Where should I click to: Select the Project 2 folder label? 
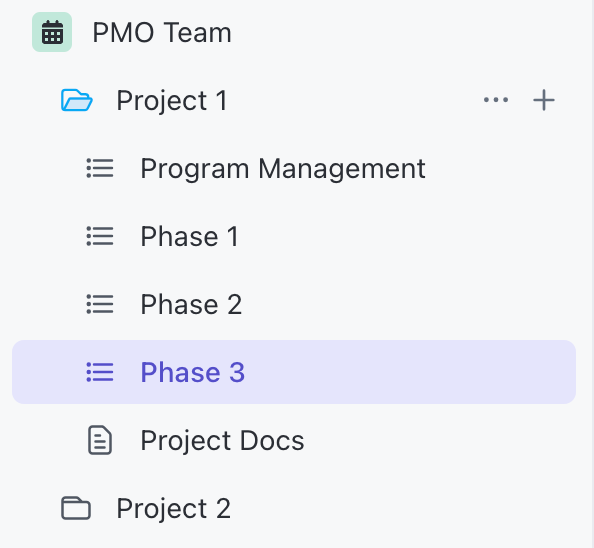[x=174, y=509]
